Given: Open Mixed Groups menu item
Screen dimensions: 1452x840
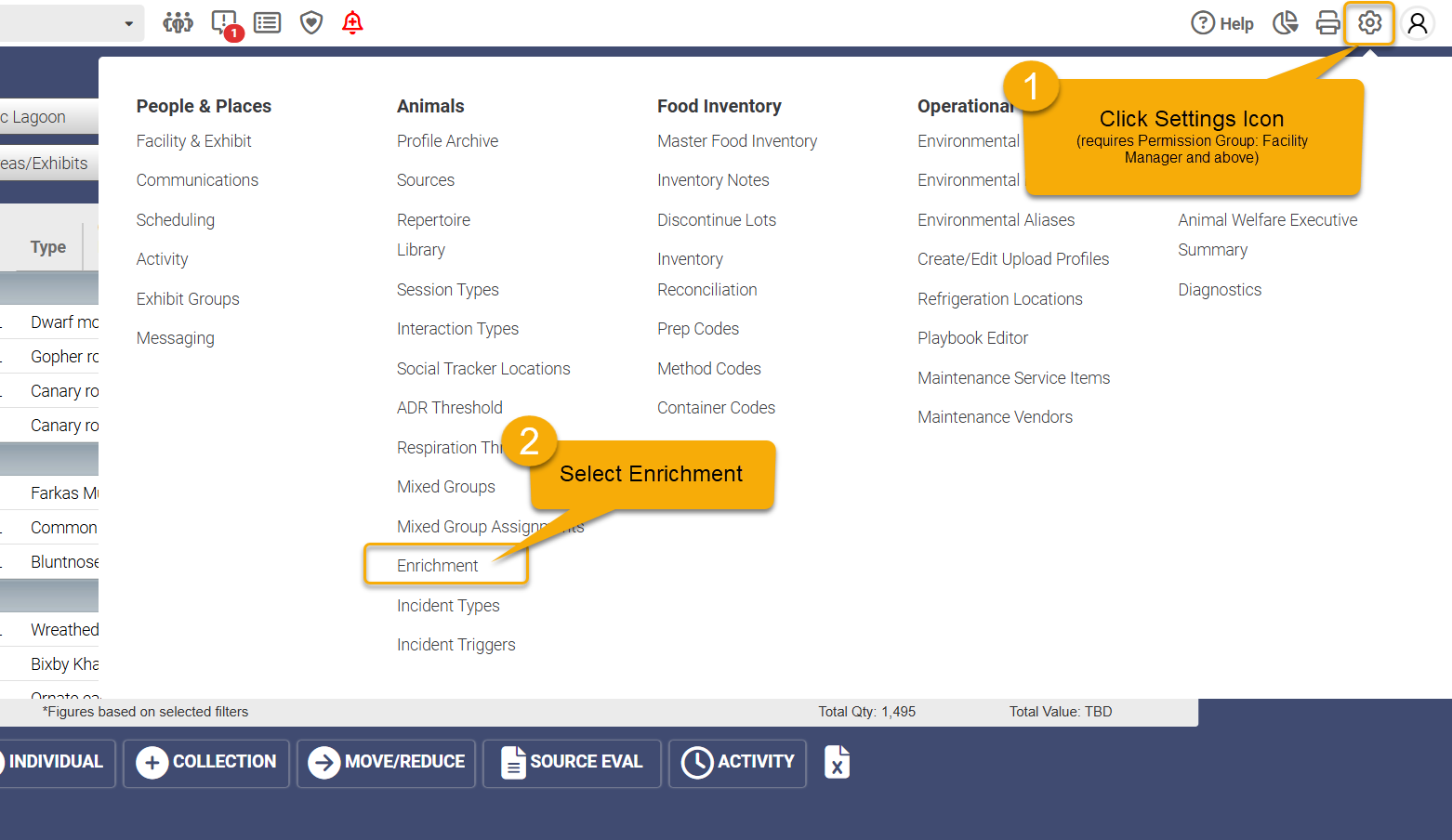Looking at the screenshot, I should coord(446,487).
